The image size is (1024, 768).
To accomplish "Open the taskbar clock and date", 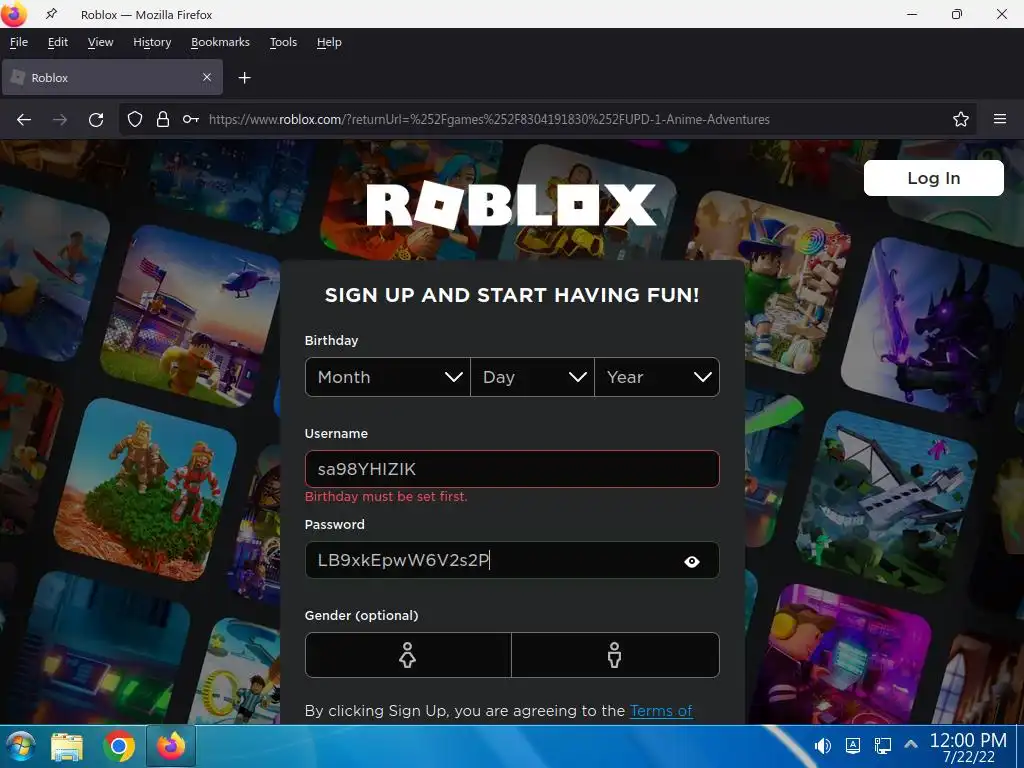I will 968,748.
